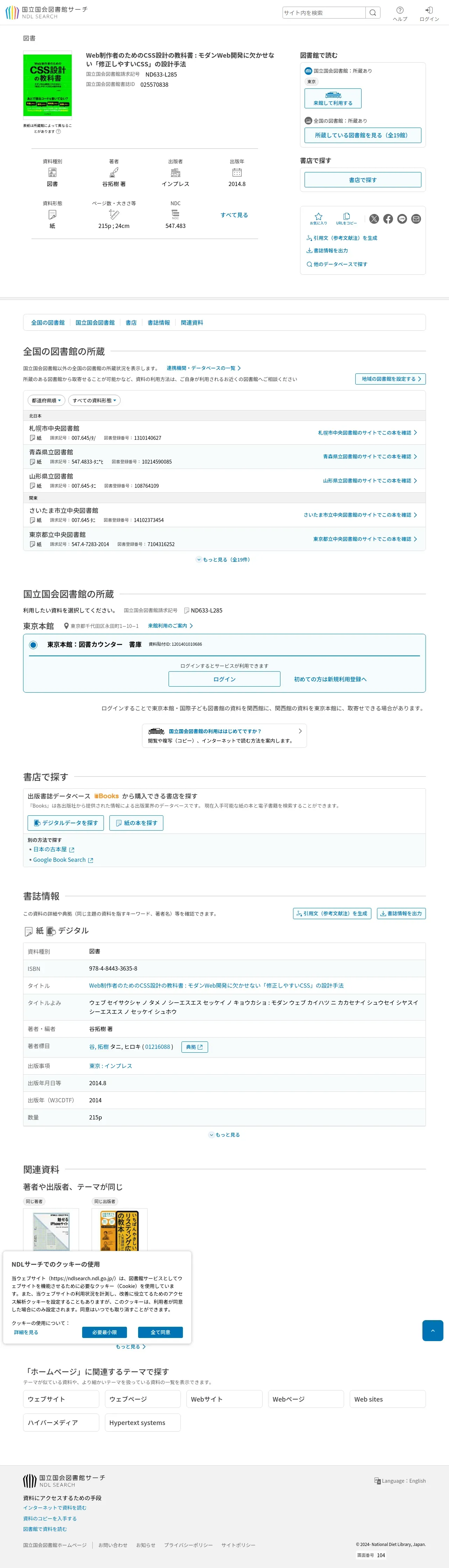Share on X (Twitter) icon
449x1568 pixels.
[374, 219]
